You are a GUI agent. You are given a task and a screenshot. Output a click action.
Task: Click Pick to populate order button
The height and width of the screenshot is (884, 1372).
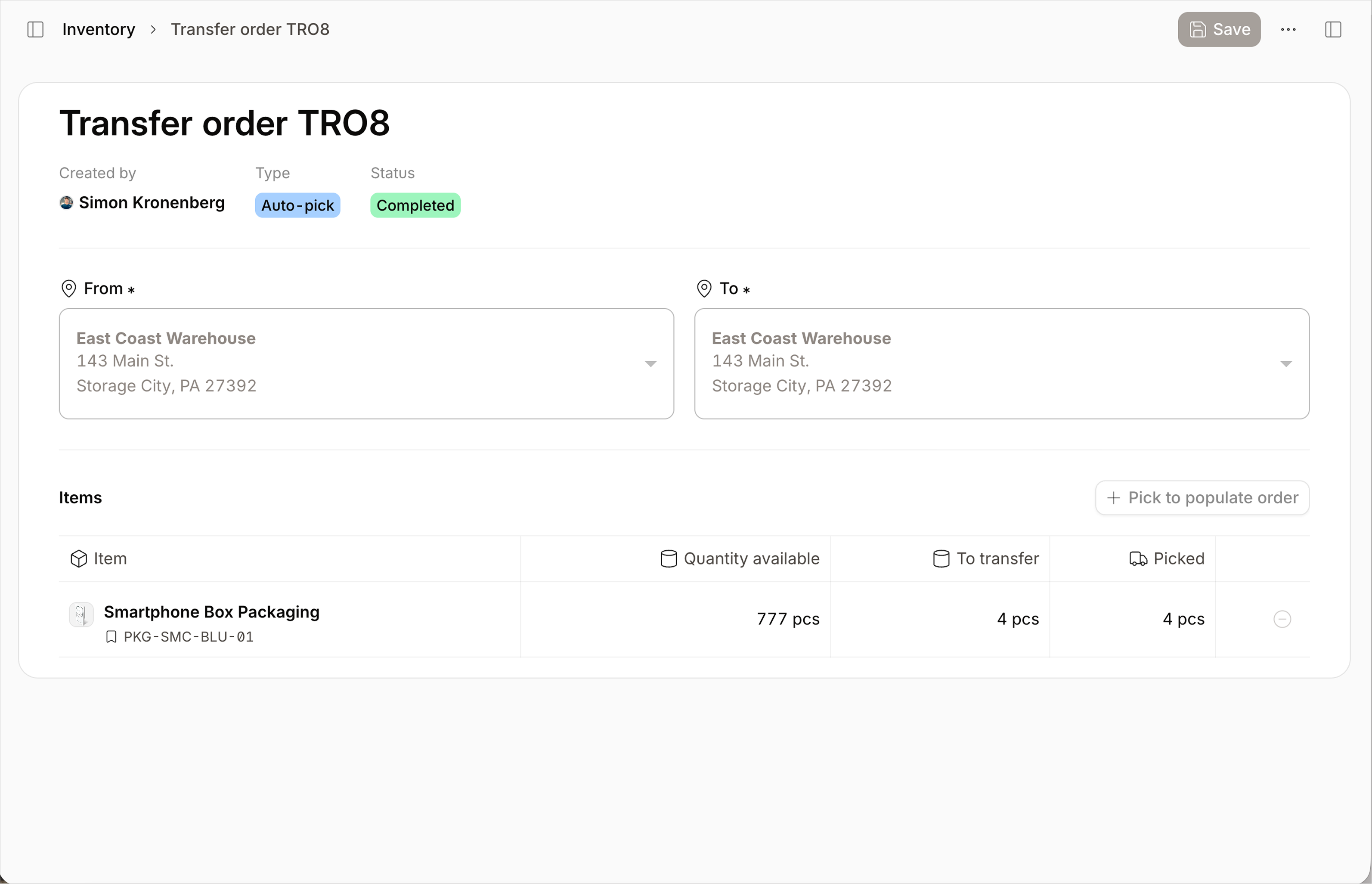point(1202,498)
